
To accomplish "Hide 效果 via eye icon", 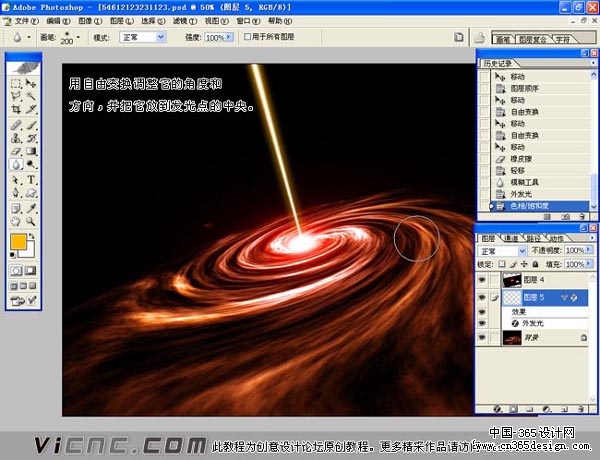I will point(482,312).
